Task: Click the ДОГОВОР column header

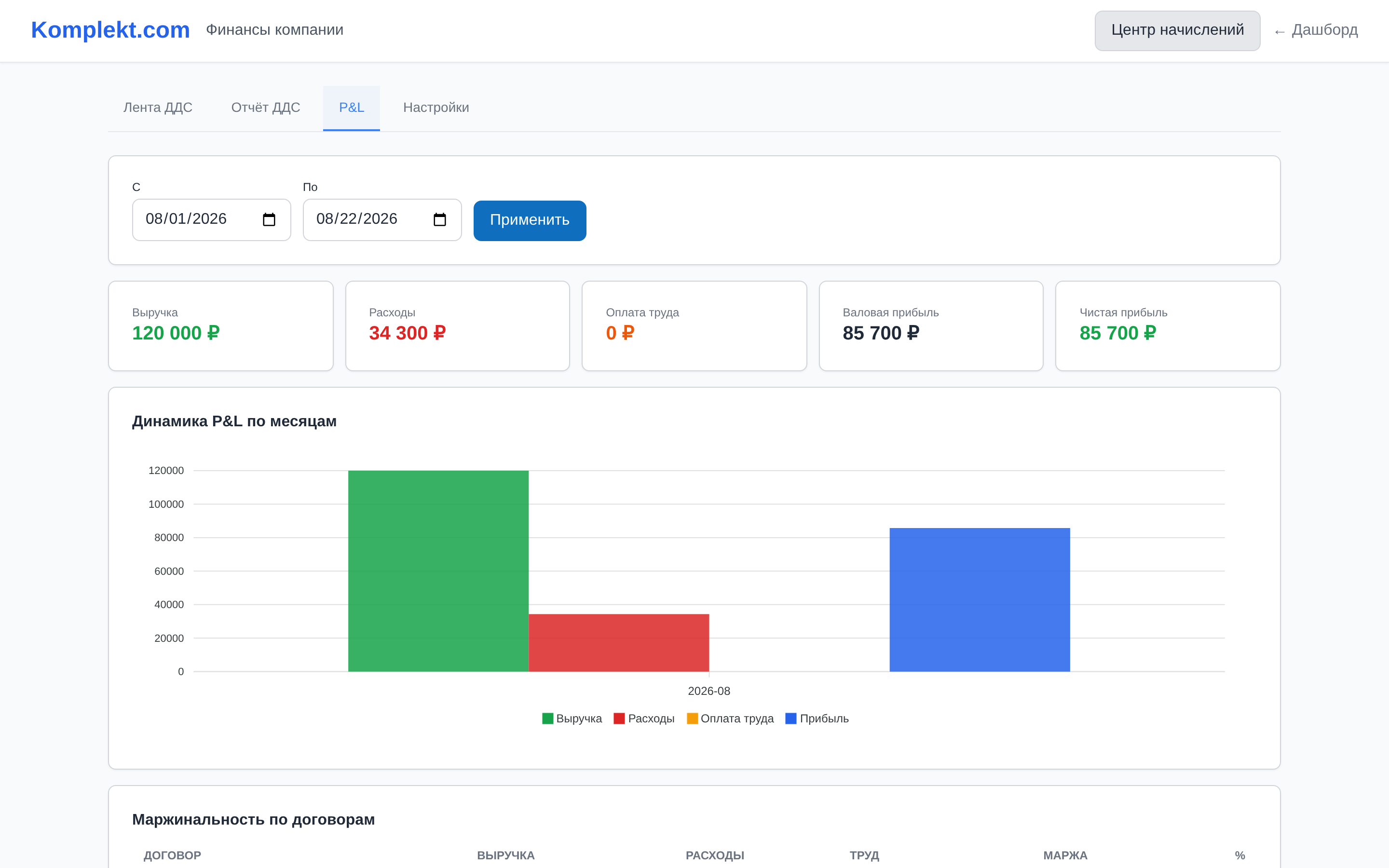Action: tap(172, 855)
